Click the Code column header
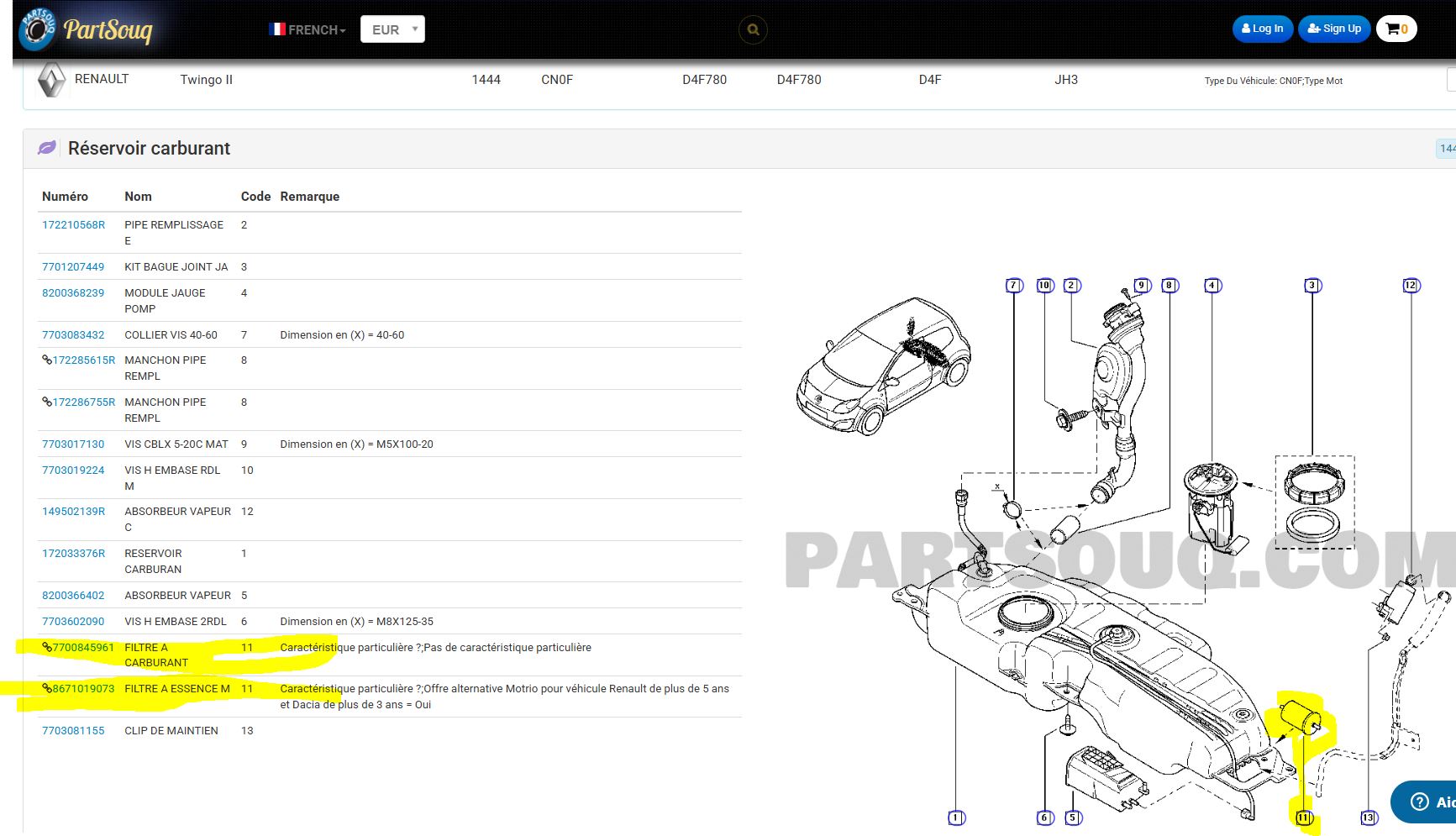The height and width of the screenshot is (836, 1456). point(255,197)
